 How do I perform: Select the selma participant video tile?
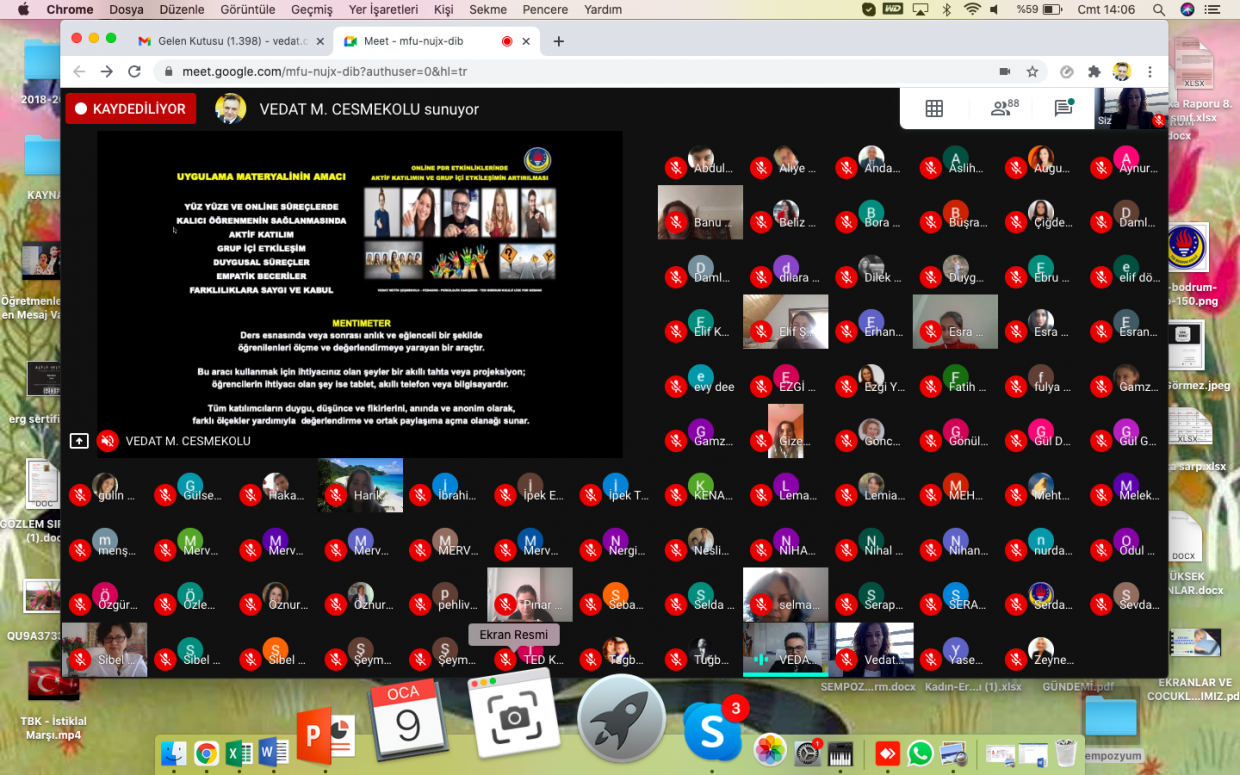click(x=785, y=594)
